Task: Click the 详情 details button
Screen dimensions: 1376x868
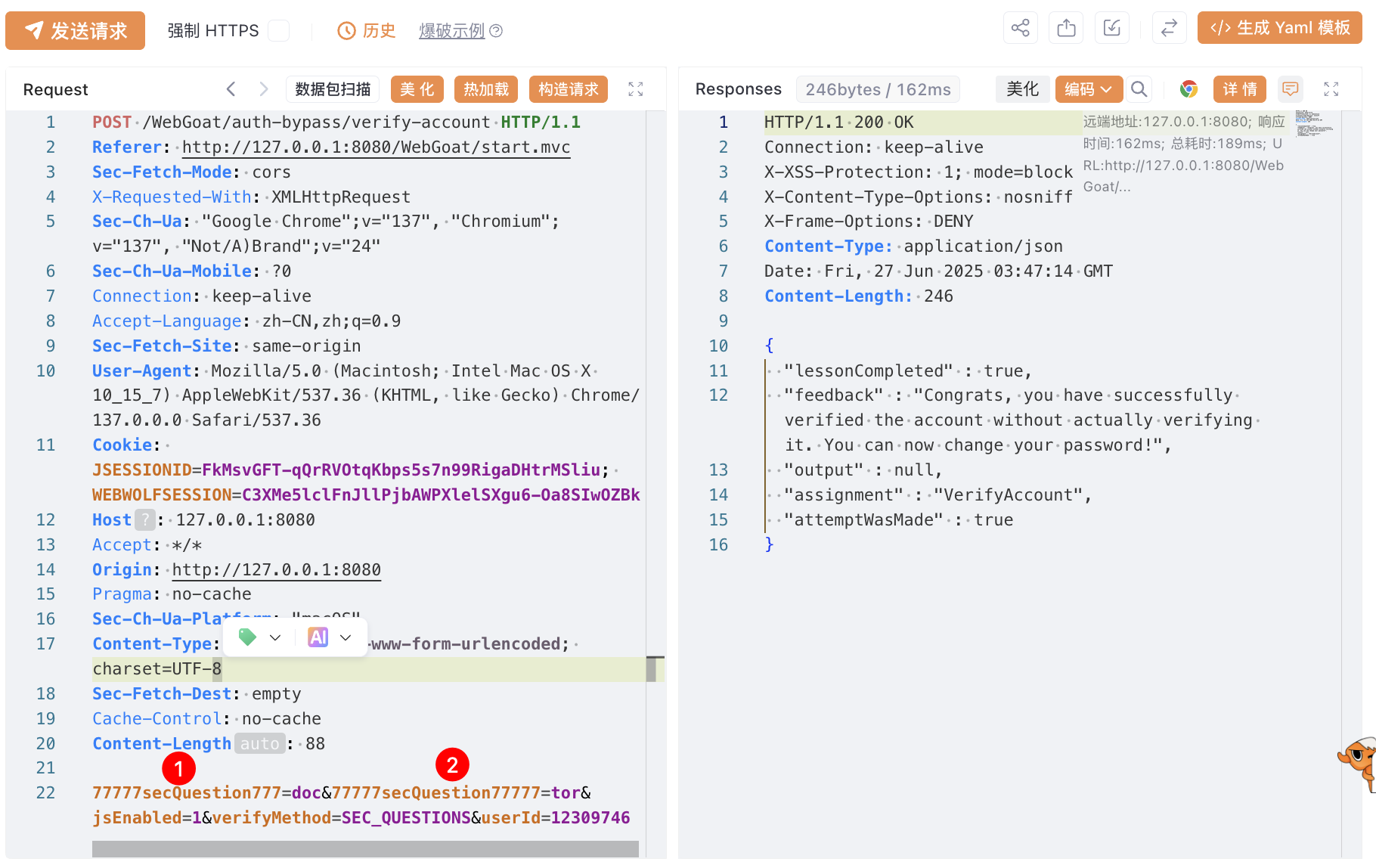Action: click(x=1240, y=89)
